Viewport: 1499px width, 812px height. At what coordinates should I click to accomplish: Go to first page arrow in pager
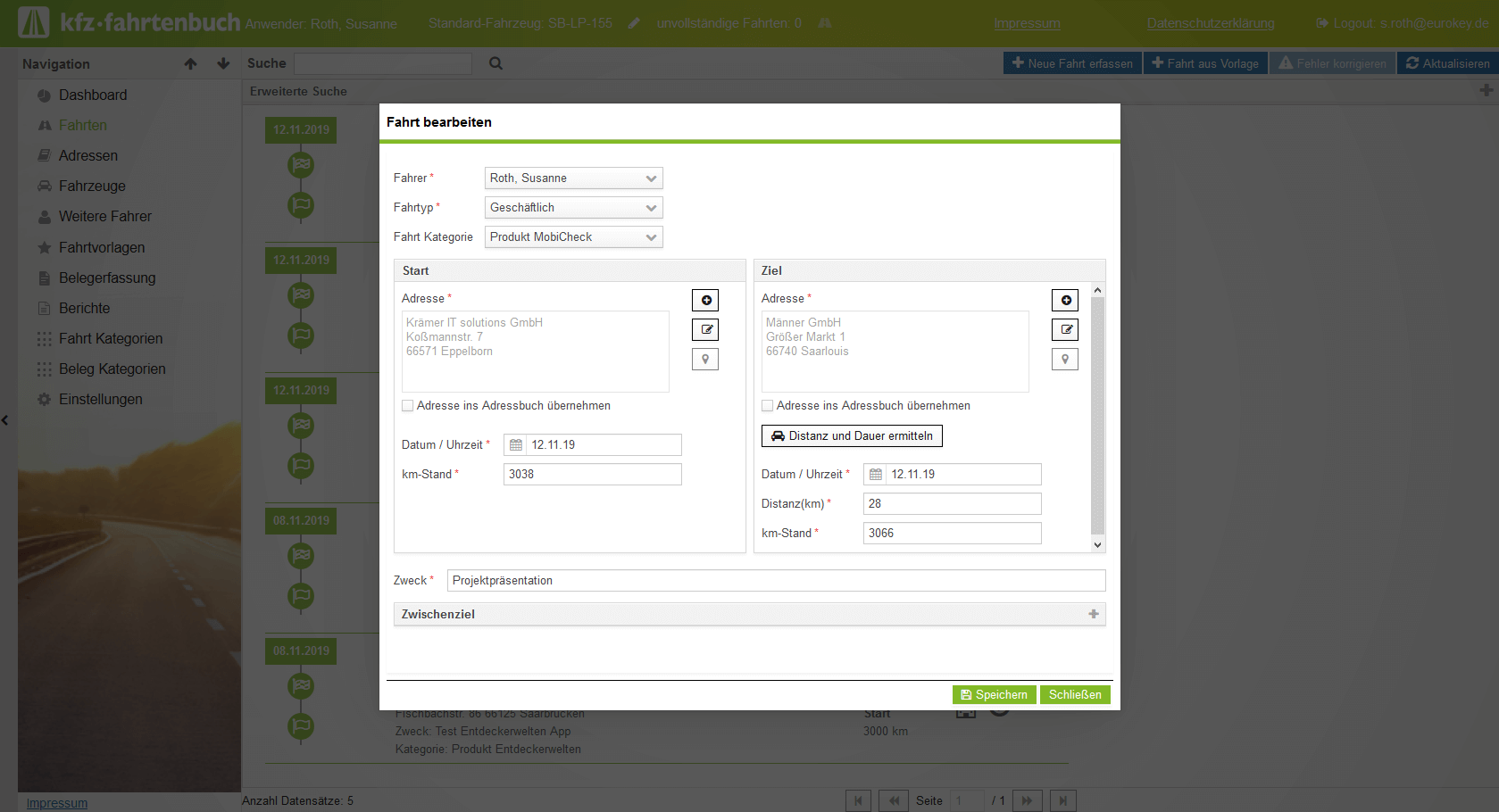(858, 800)
